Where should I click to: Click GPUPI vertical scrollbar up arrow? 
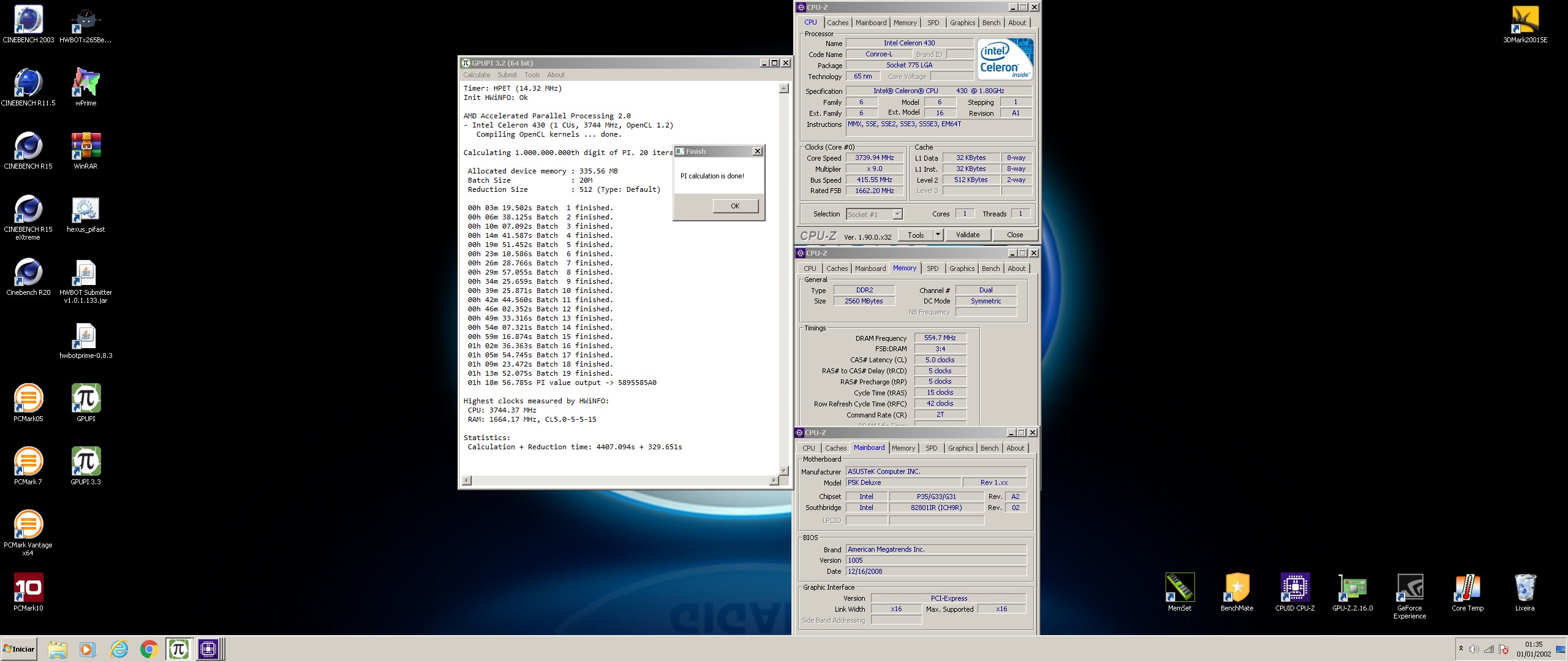(783, 88)
